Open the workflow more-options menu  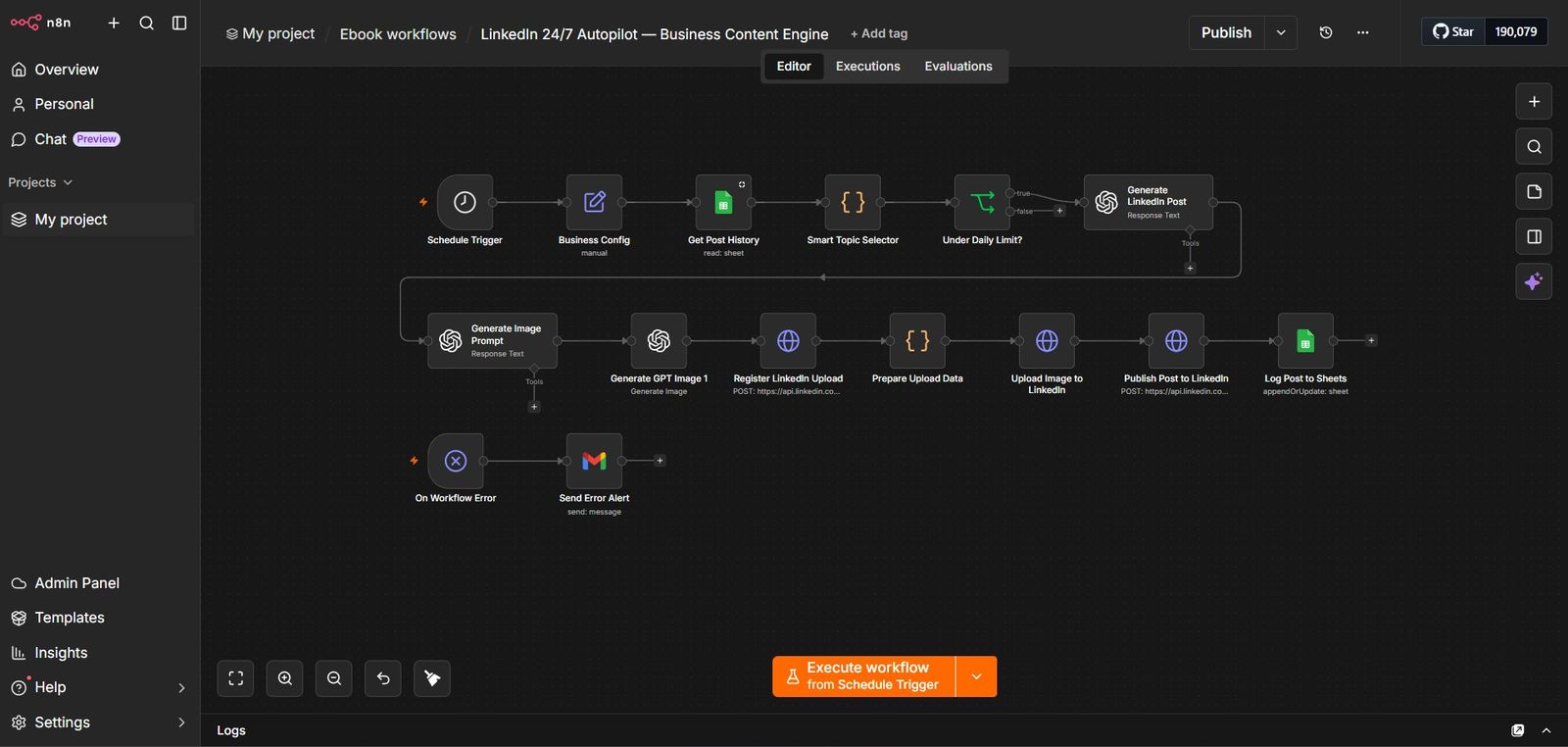1362,32
